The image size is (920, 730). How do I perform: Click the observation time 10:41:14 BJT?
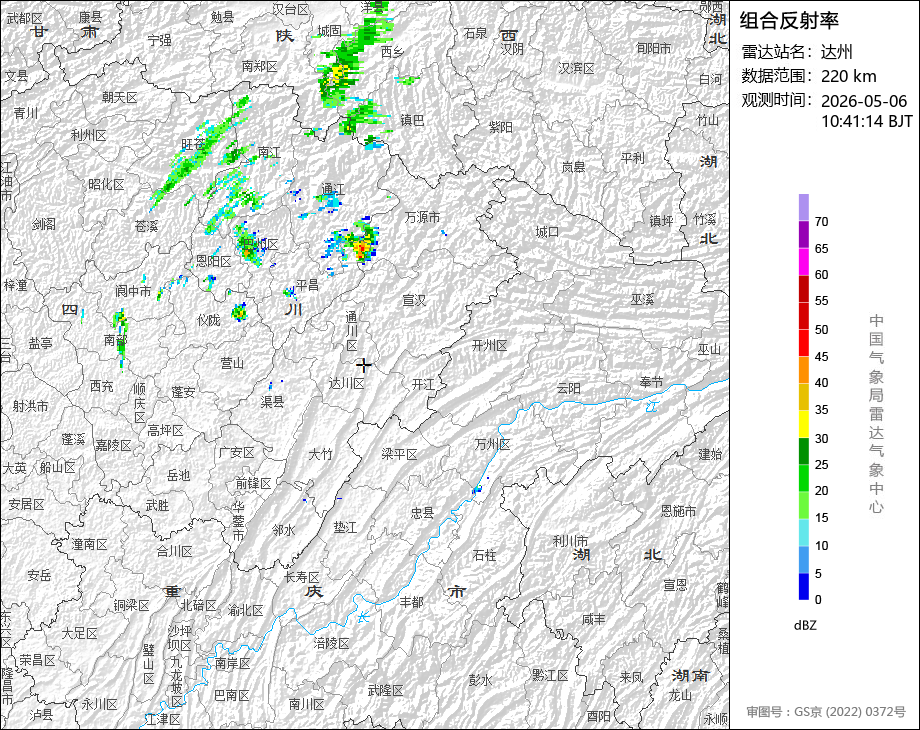[x=867, y=121]
